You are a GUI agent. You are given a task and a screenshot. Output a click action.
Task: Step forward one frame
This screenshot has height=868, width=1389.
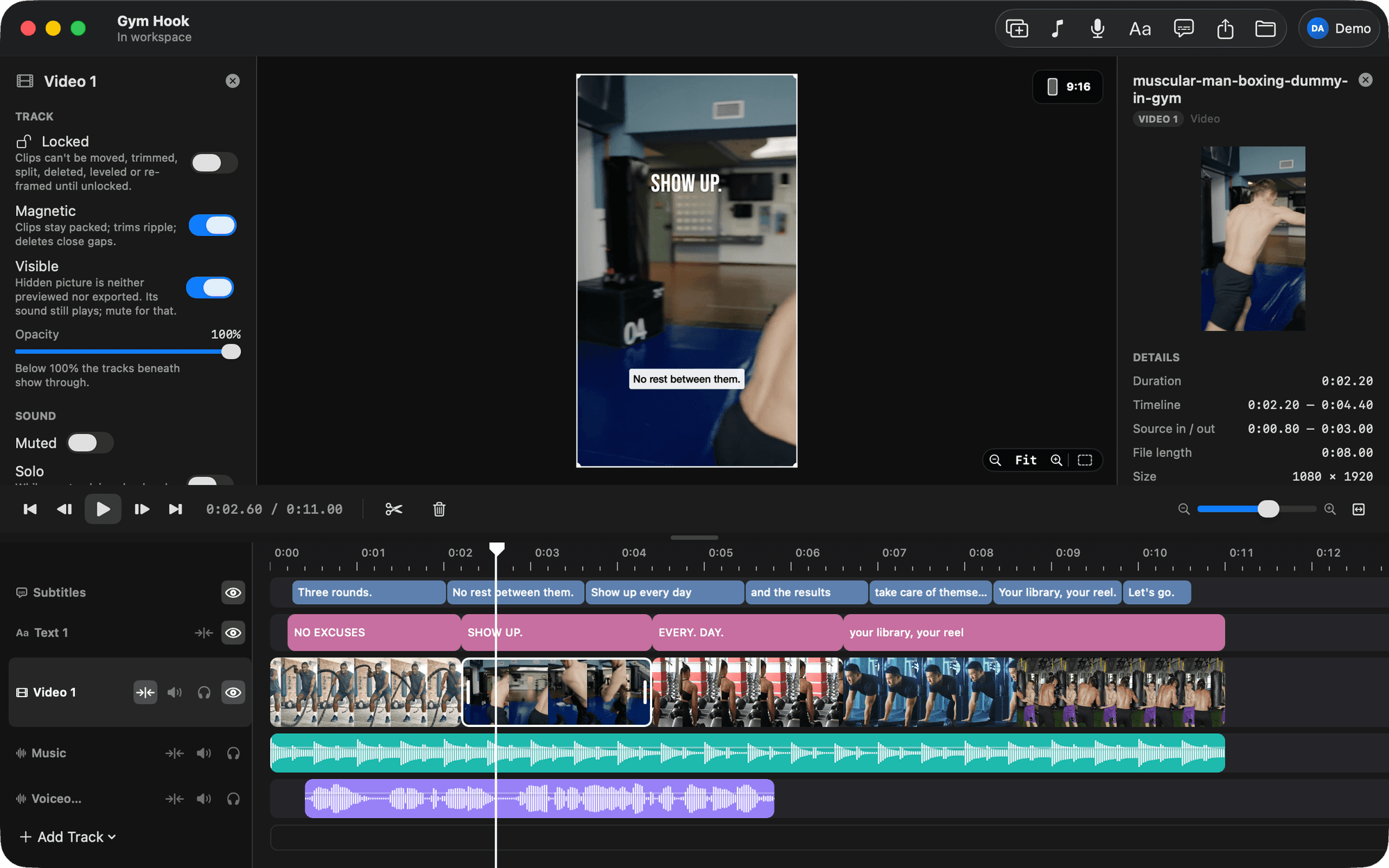[x=142, y=509]
